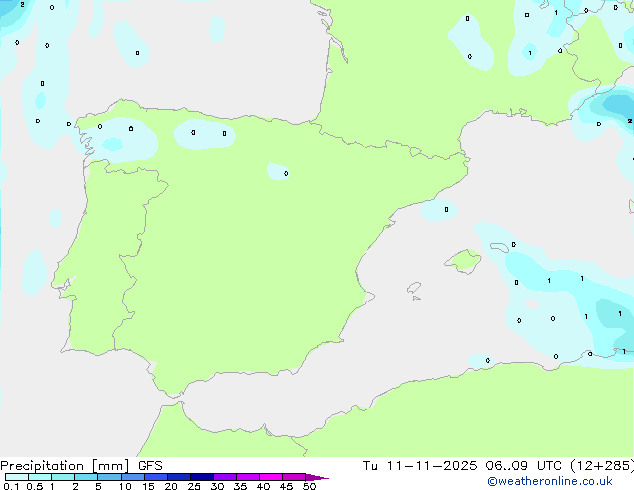Select the 5–10 mm legend color box
This screenshot has width=634, height=490.
(x=109, y=477)
